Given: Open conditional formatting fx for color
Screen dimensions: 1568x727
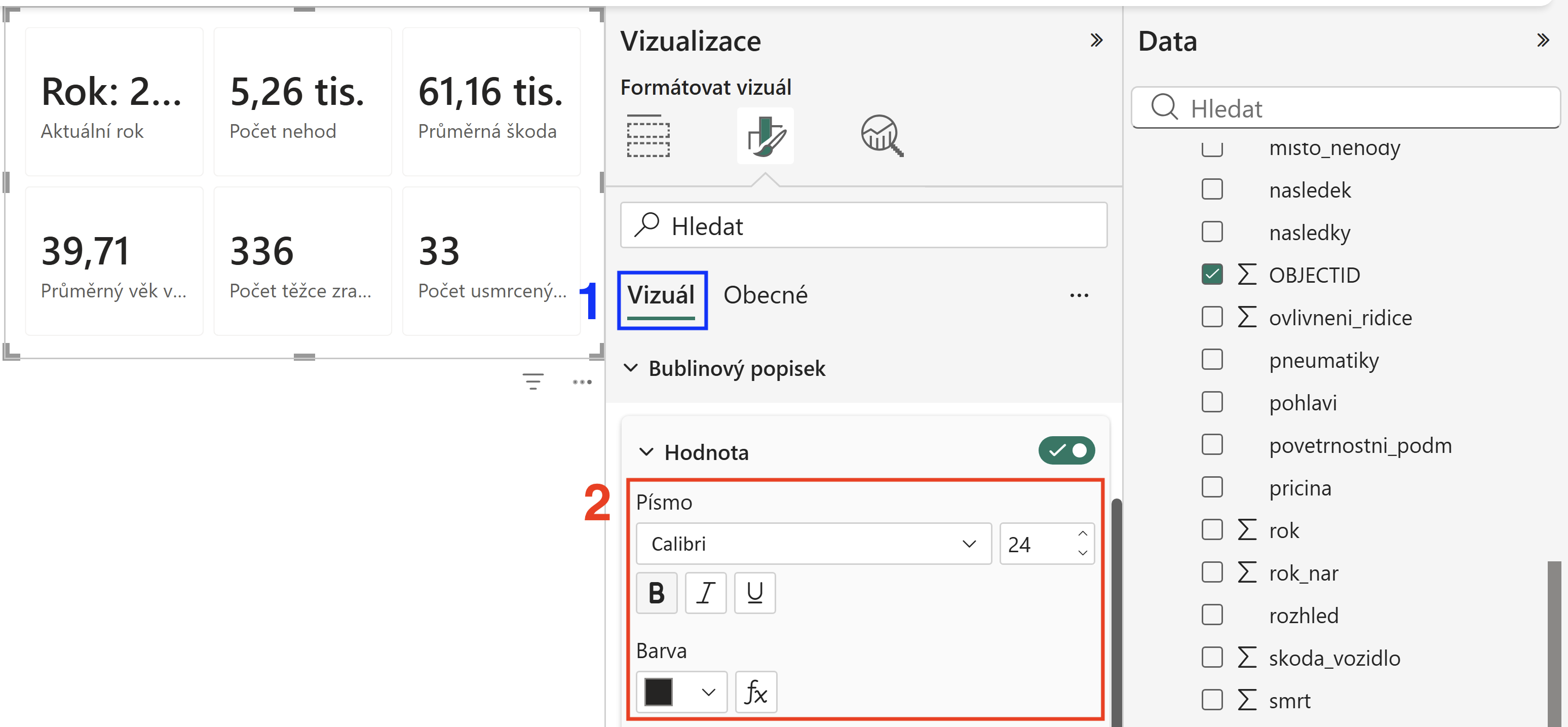Looking at the screenshot, I should 756,692.
